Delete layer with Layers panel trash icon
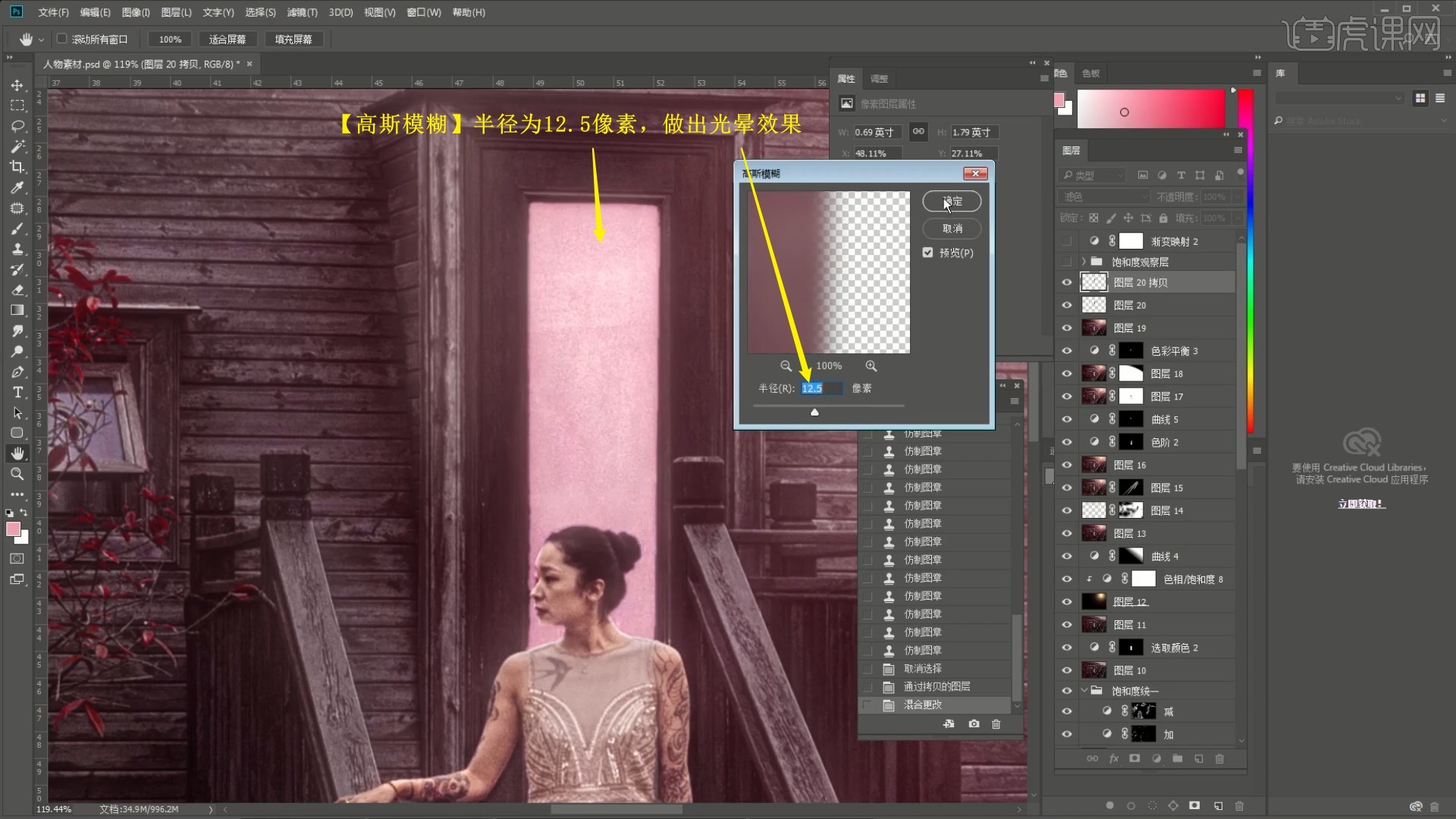Viewport: 1456px width, 819px height. (x=1219, y=758)
